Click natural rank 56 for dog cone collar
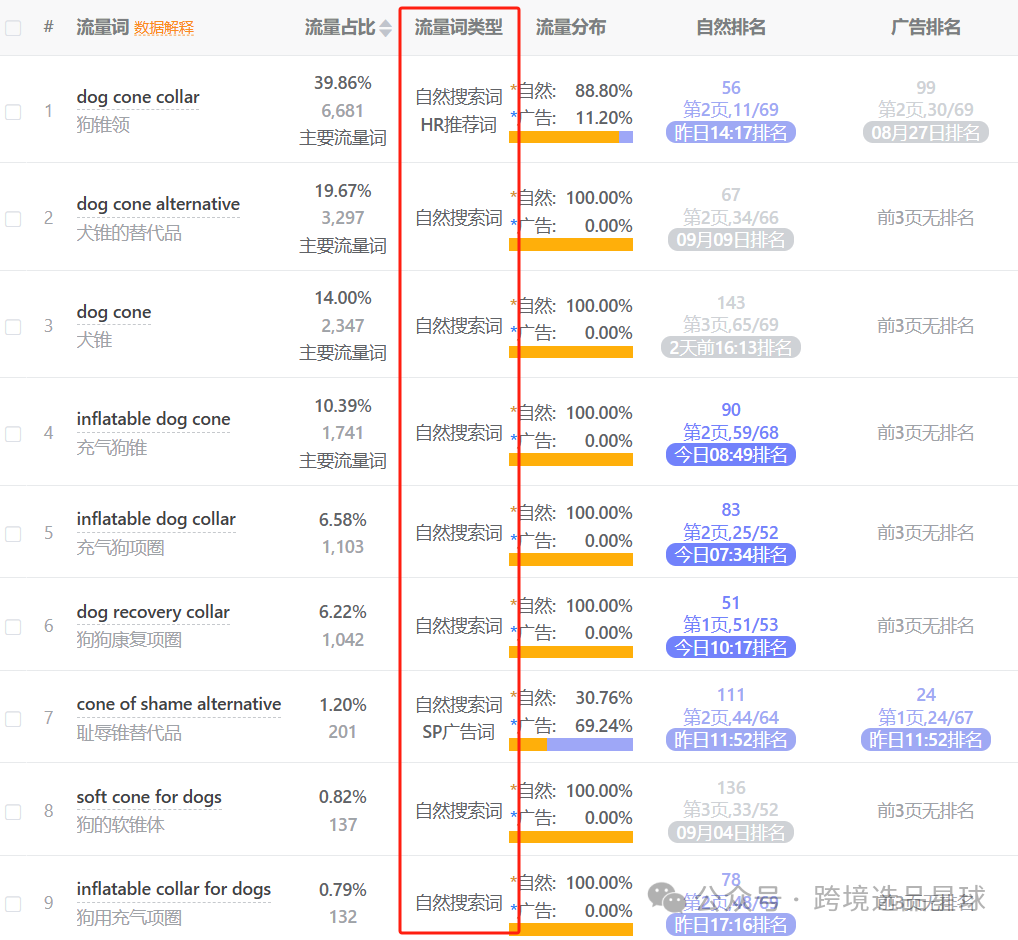 [731, 88]
